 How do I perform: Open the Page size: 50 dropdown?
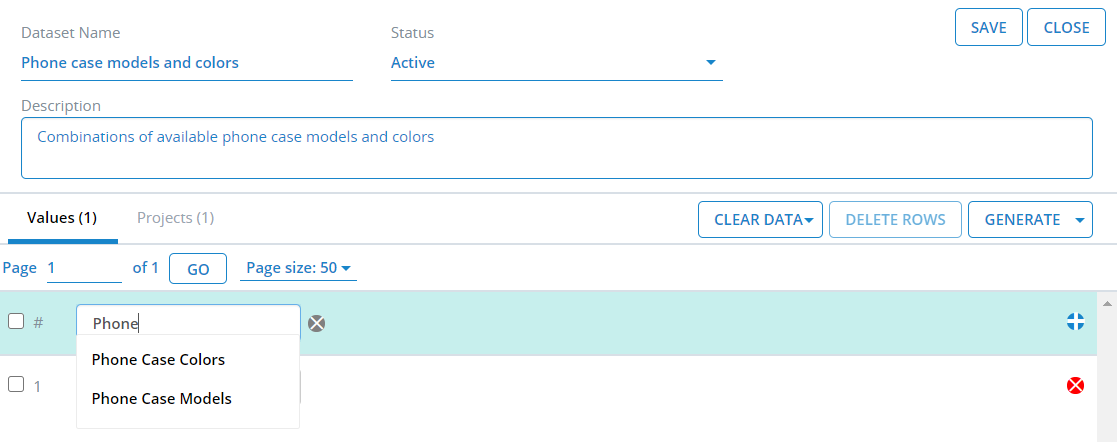(298, 268)
